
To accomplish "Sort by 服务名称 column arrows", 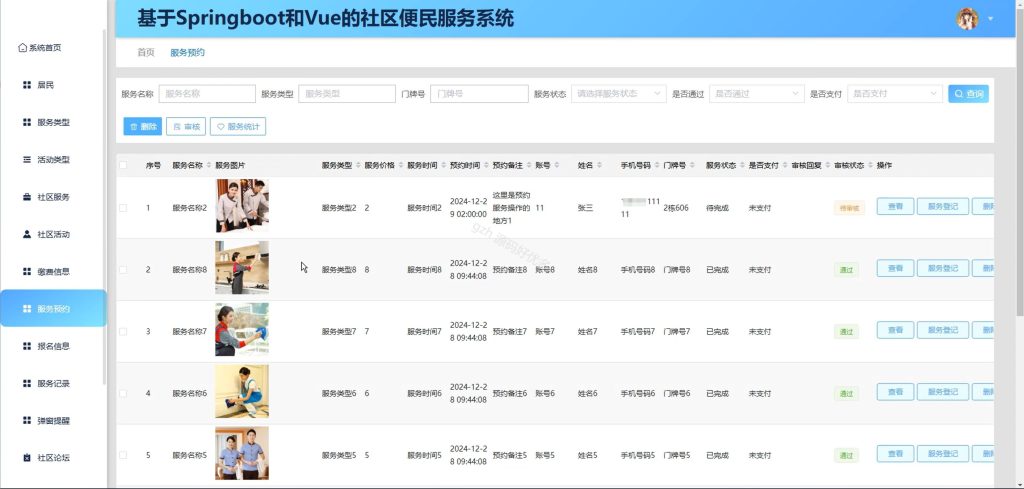I will point(208,165).
